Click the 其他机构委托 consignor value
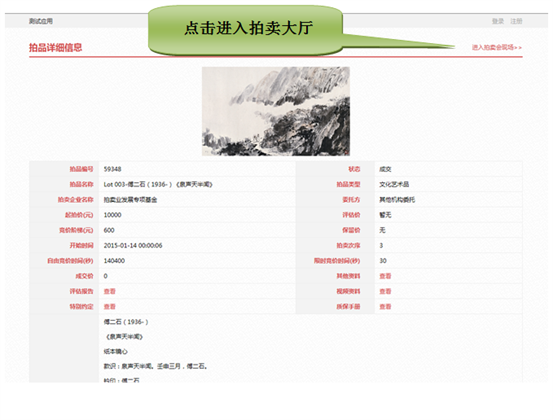The image size is (553, 420). tap(397, 200)
